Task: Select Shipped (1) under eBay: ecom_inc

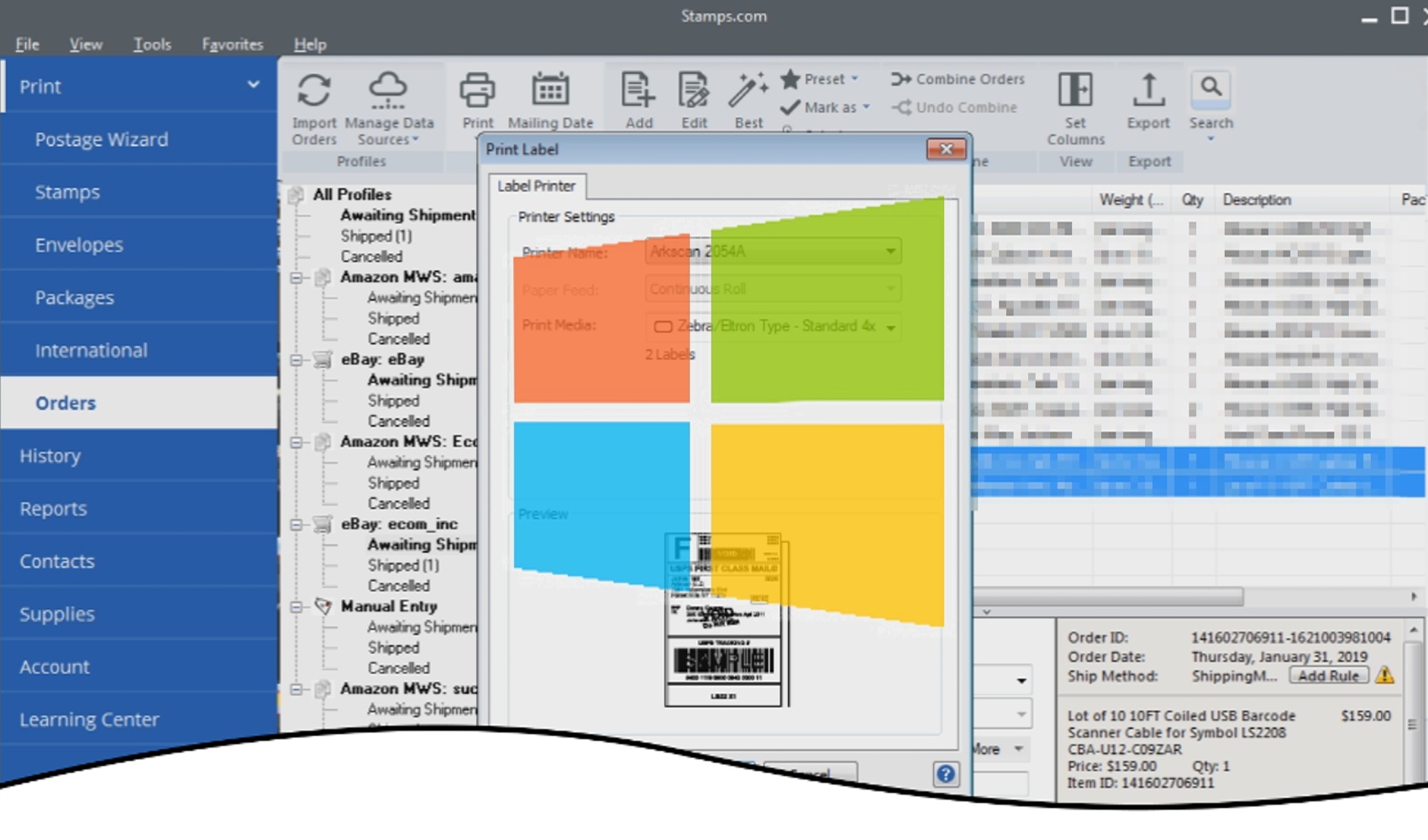Action: (403, 565)
